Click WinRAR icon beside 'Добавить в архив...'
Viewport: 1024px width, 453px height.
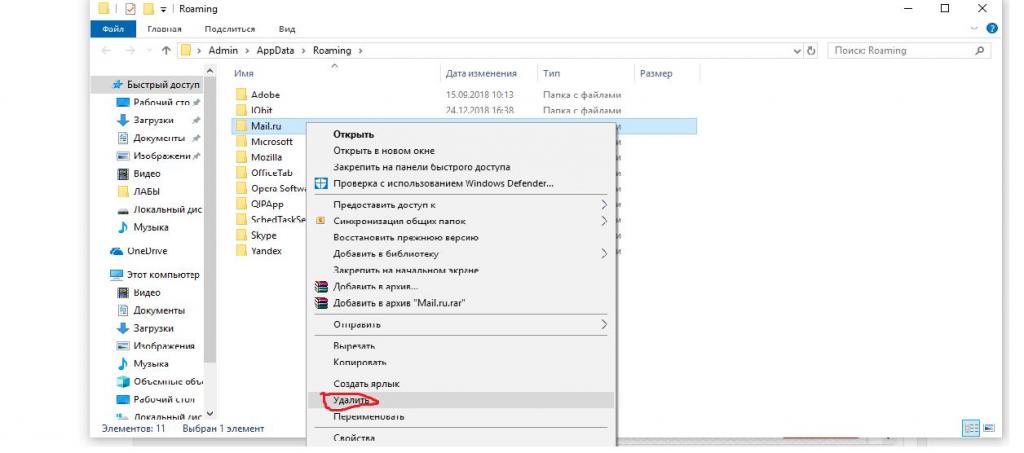tap(321, 287)
